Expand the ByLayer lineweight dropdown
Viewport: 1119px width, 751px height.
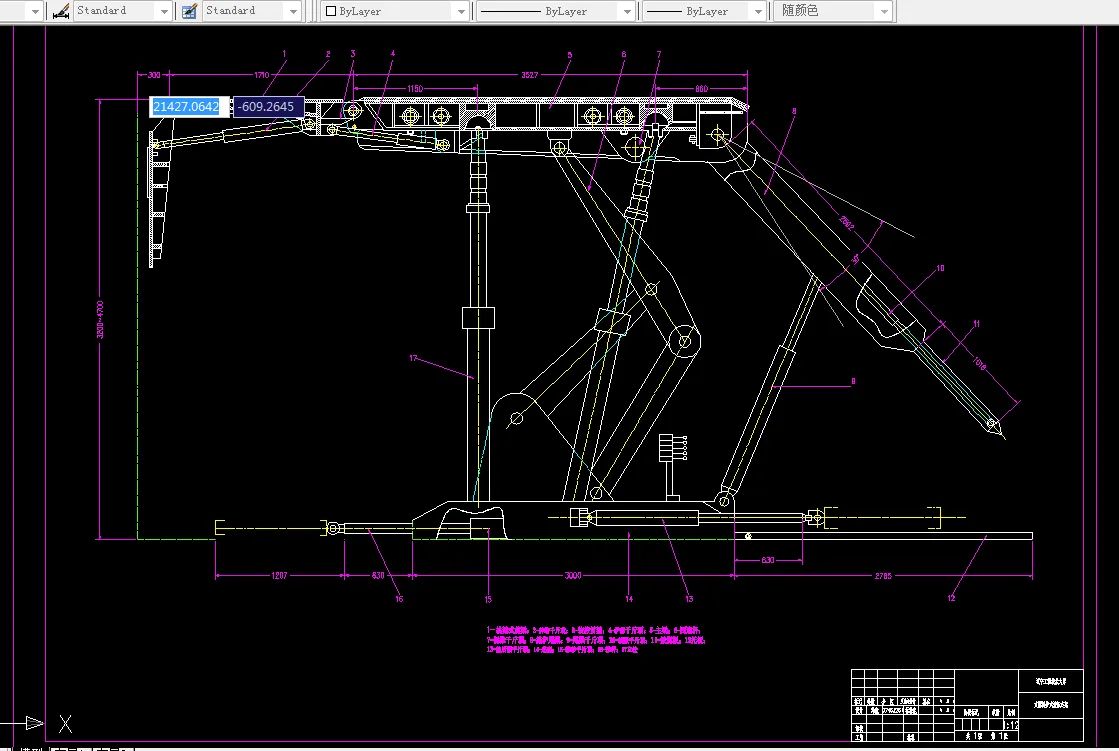704,11
